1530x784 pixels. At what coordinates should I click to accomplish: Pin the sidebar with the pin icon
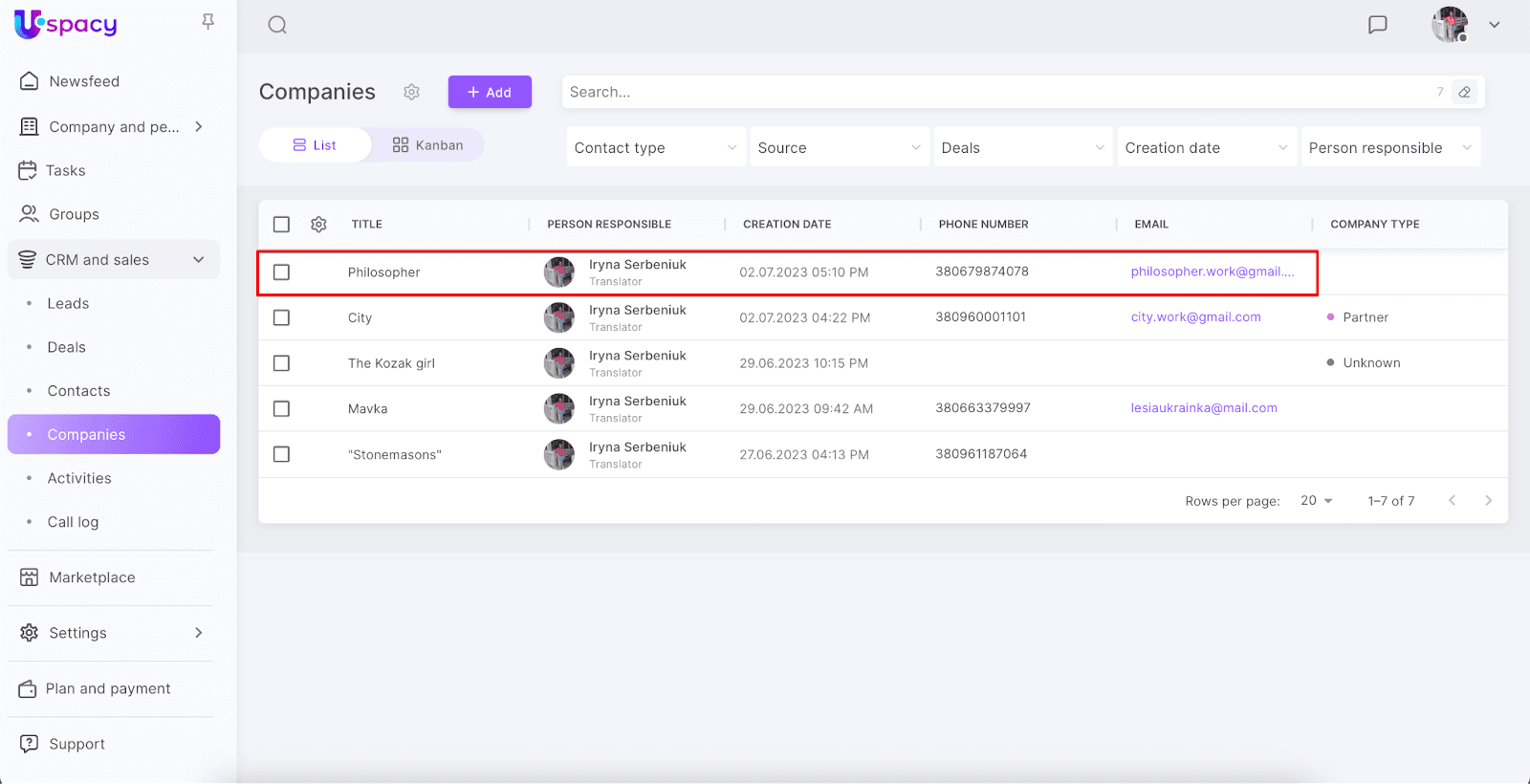(x=208, y=21)
